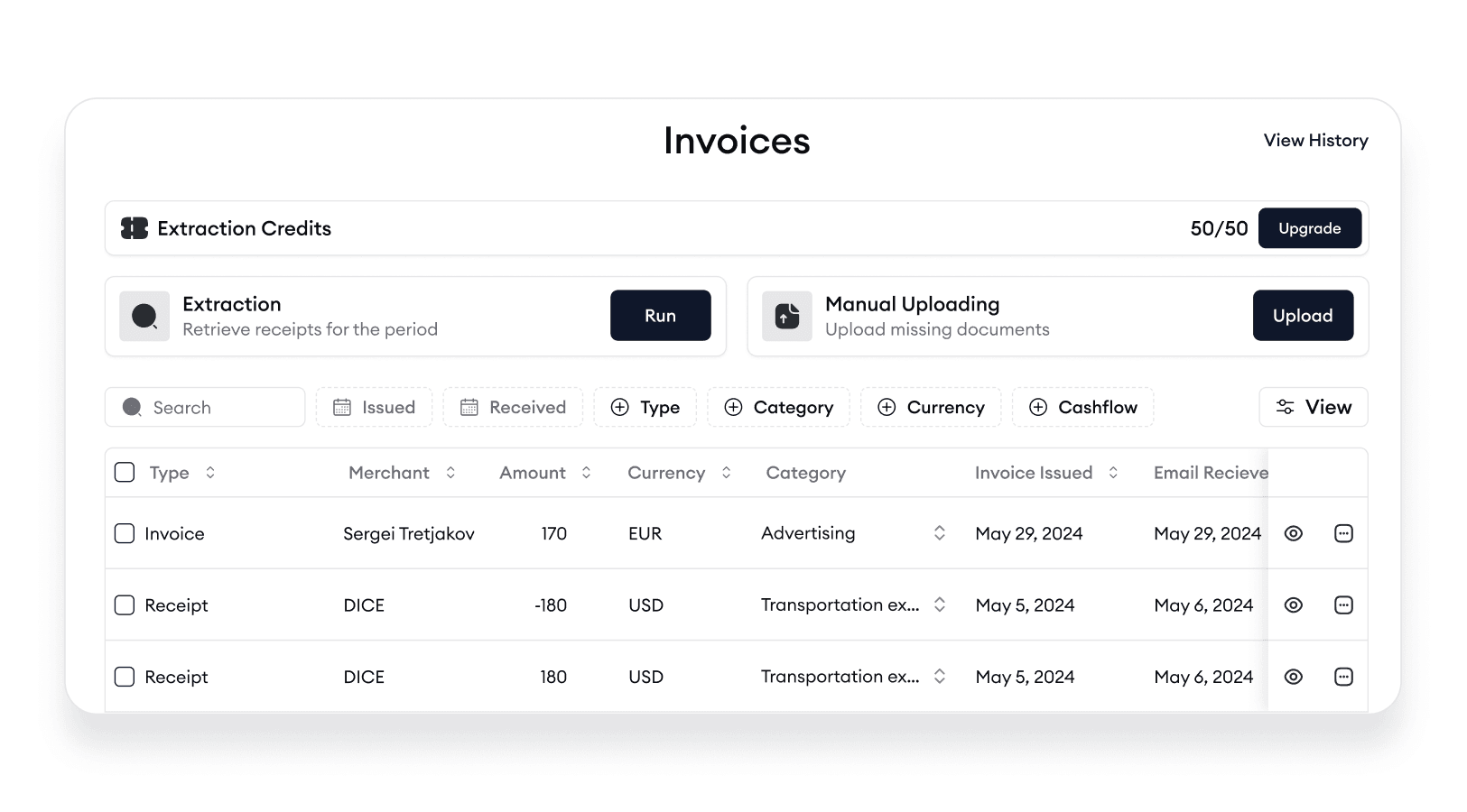
Task: Open the eye preview icon on the Invoice row
Action: (x=1293, y=533)
